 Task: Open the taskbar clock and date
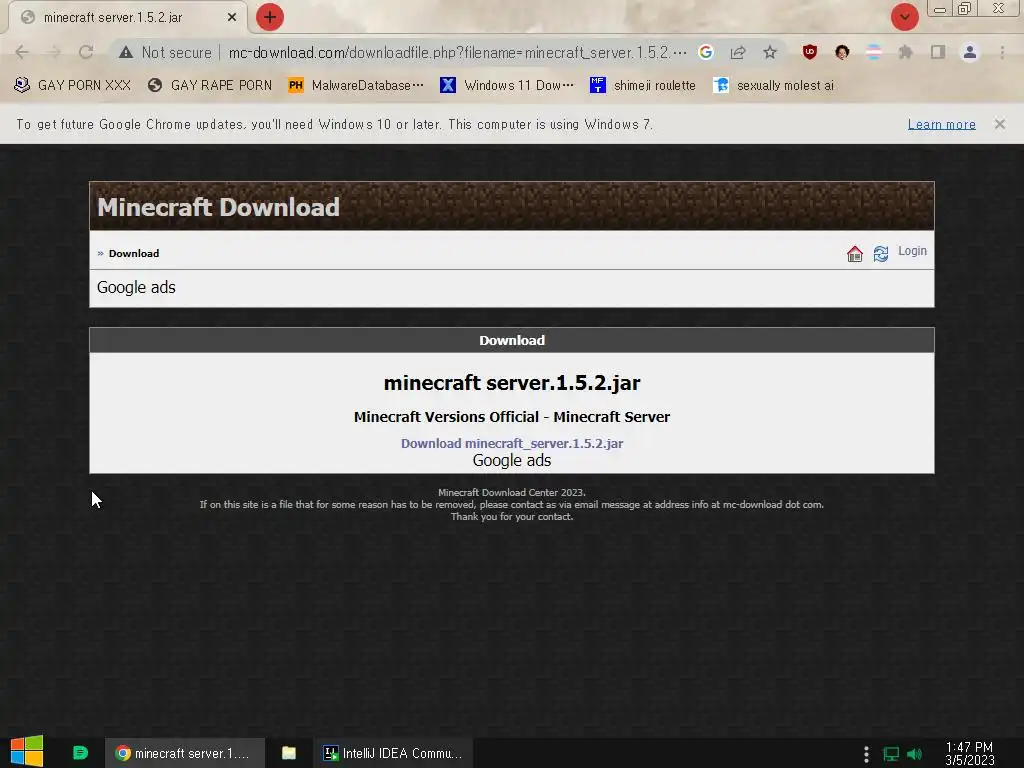pyautogui.click(x=969, y=754)
